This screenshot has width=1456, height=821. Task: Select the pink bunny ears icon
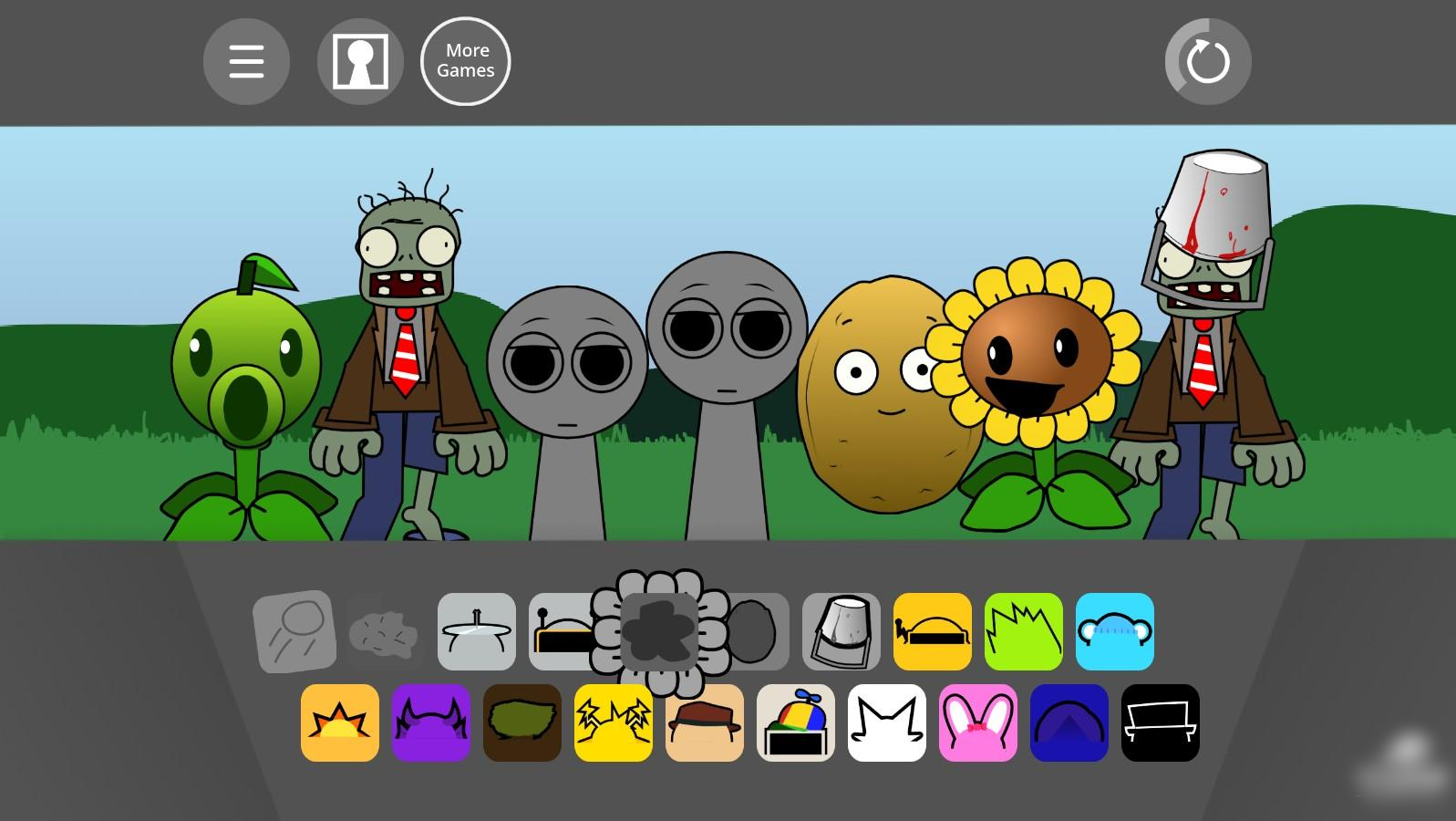tap(978, 722)
